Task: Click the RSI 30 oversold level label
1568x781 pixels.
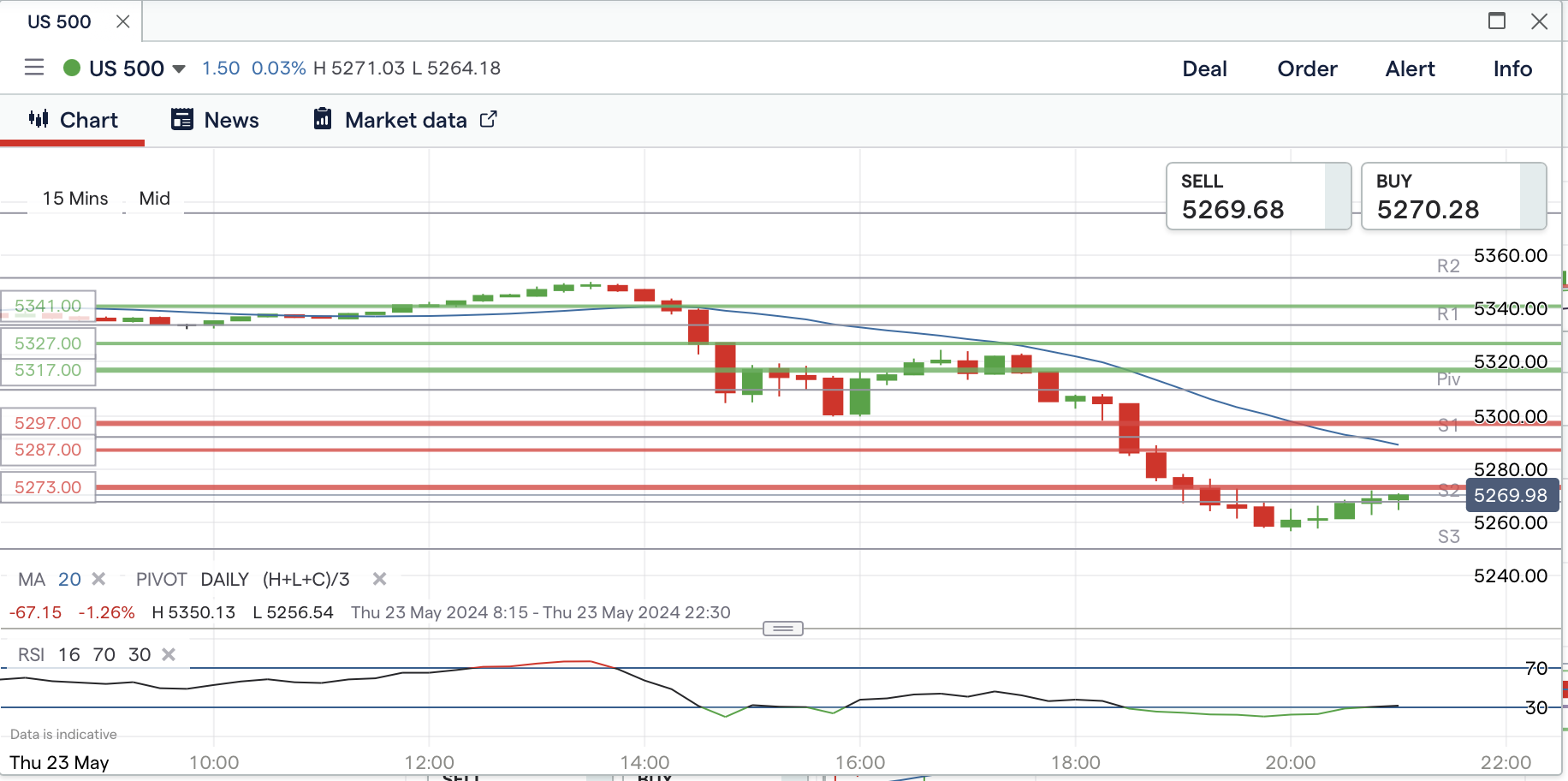Action: click(1536, 707)
